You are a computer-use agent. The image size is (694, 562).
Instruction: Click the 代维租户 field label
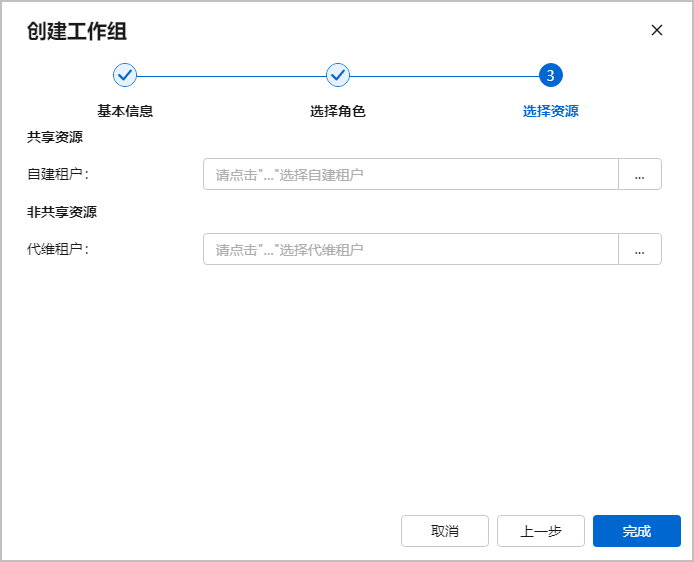[x=58, y=249]
